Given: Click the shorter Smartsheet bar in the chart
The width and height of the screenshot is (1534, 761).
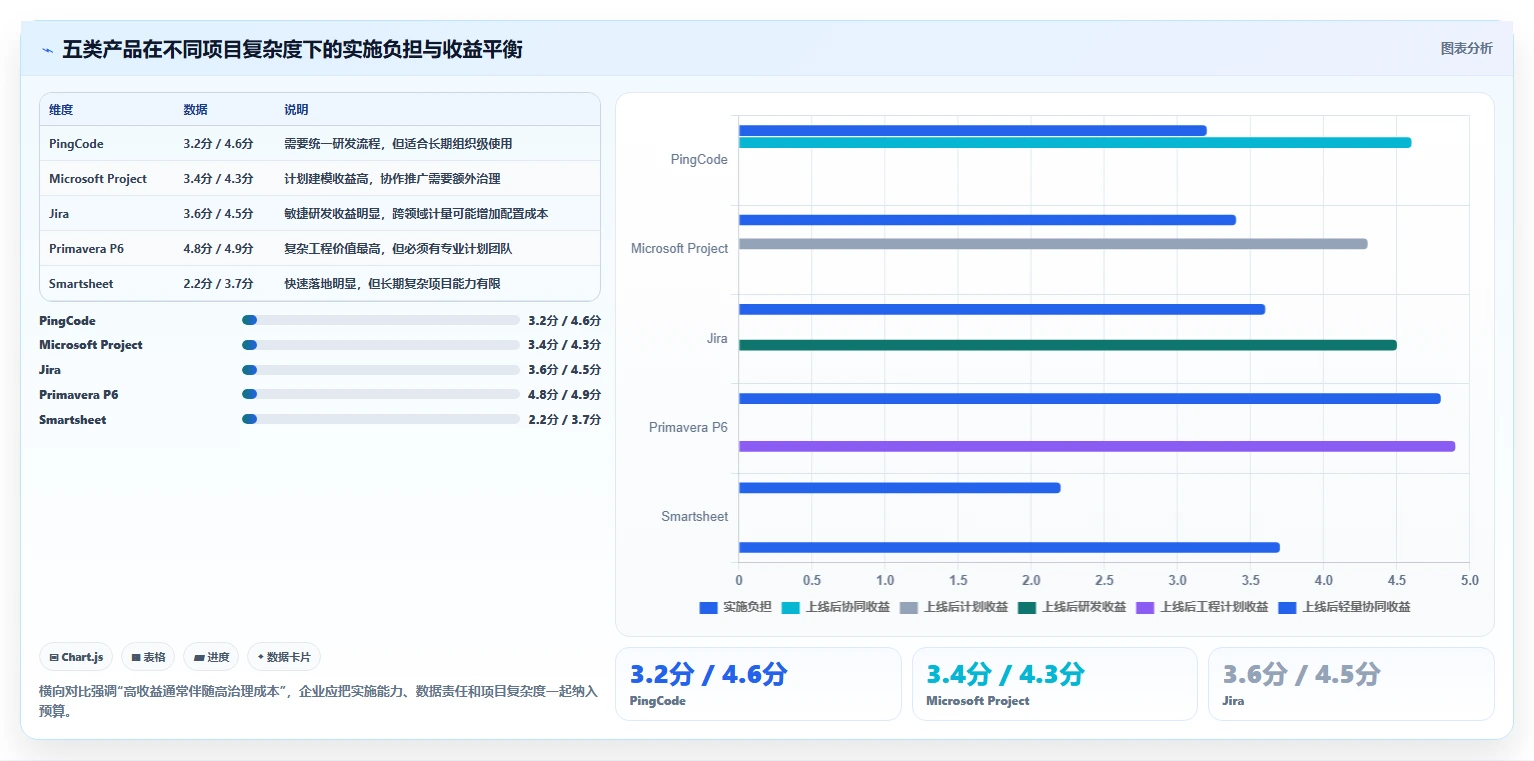Looking at the screenshot, I should pyautogui.click(x=900, y=488).
